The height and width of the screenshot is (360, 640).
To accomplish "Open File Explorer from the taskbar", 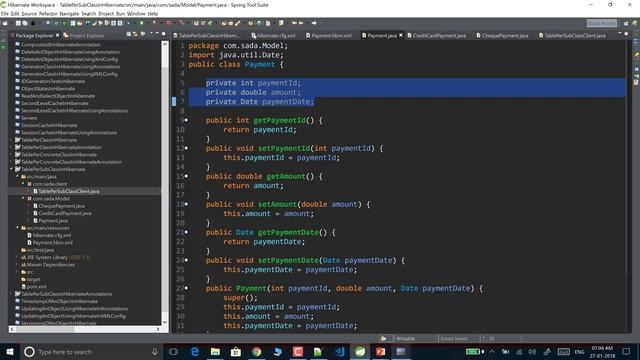I will click(215, 351).
